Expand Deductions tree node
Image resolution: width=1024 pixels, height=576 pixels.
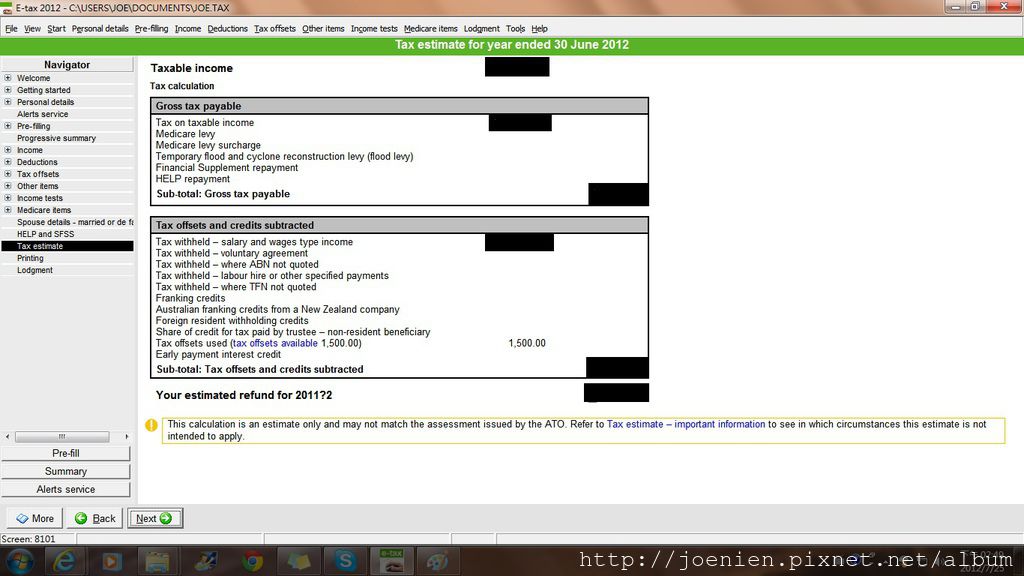click(8, 161)
